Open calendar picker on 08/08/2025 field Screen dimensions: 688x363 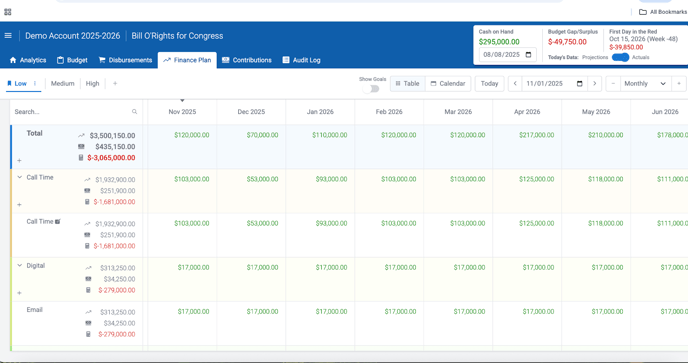coord(528,55)
